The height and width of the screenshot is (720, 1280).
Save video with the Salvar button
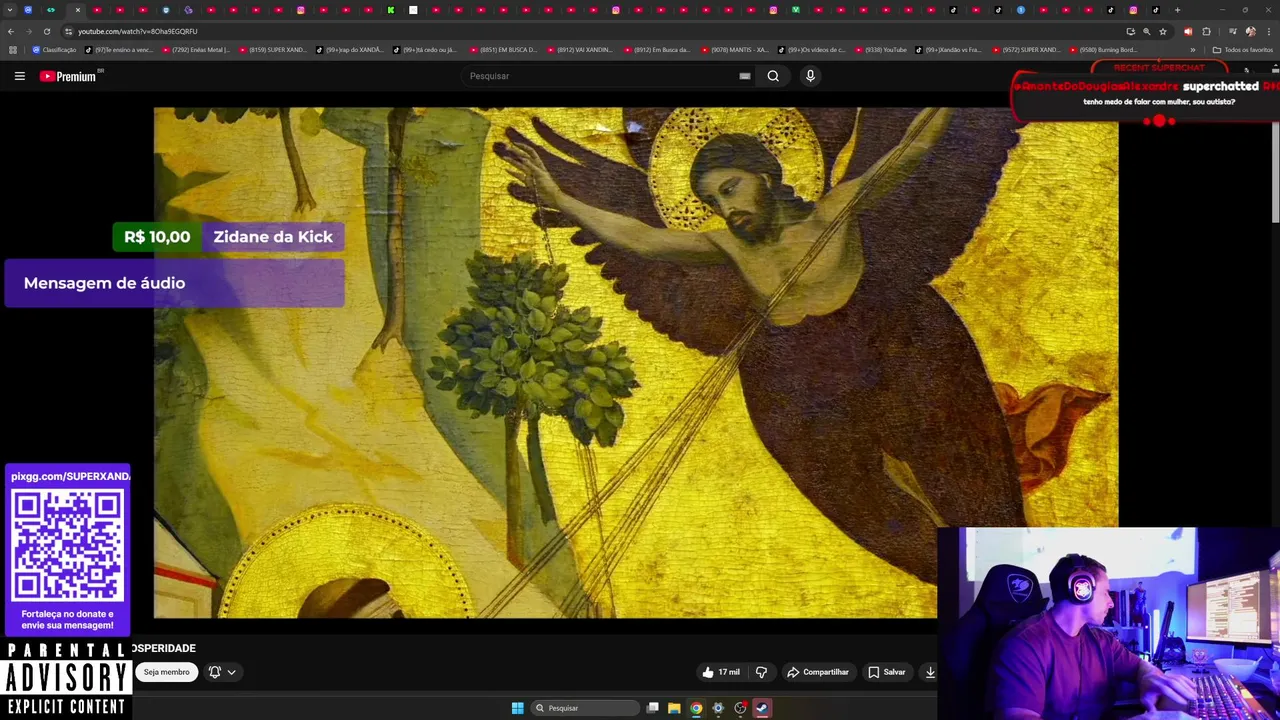pos(887,672)
